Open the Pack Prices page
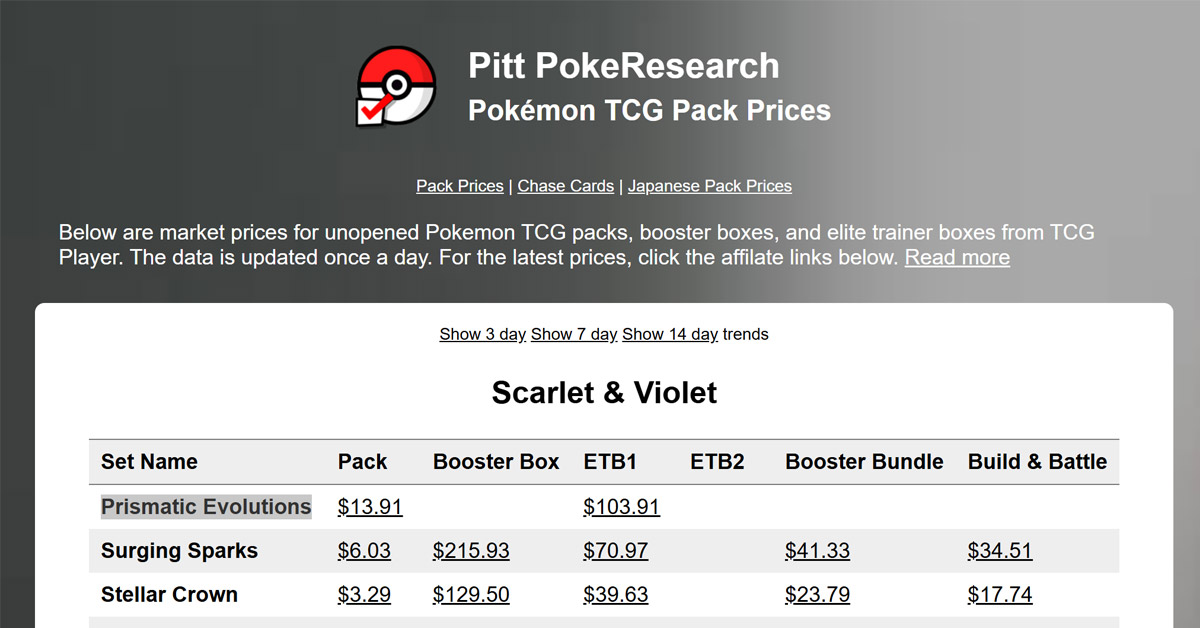Screen dimensions: 1200x628 tap(459, 186)
